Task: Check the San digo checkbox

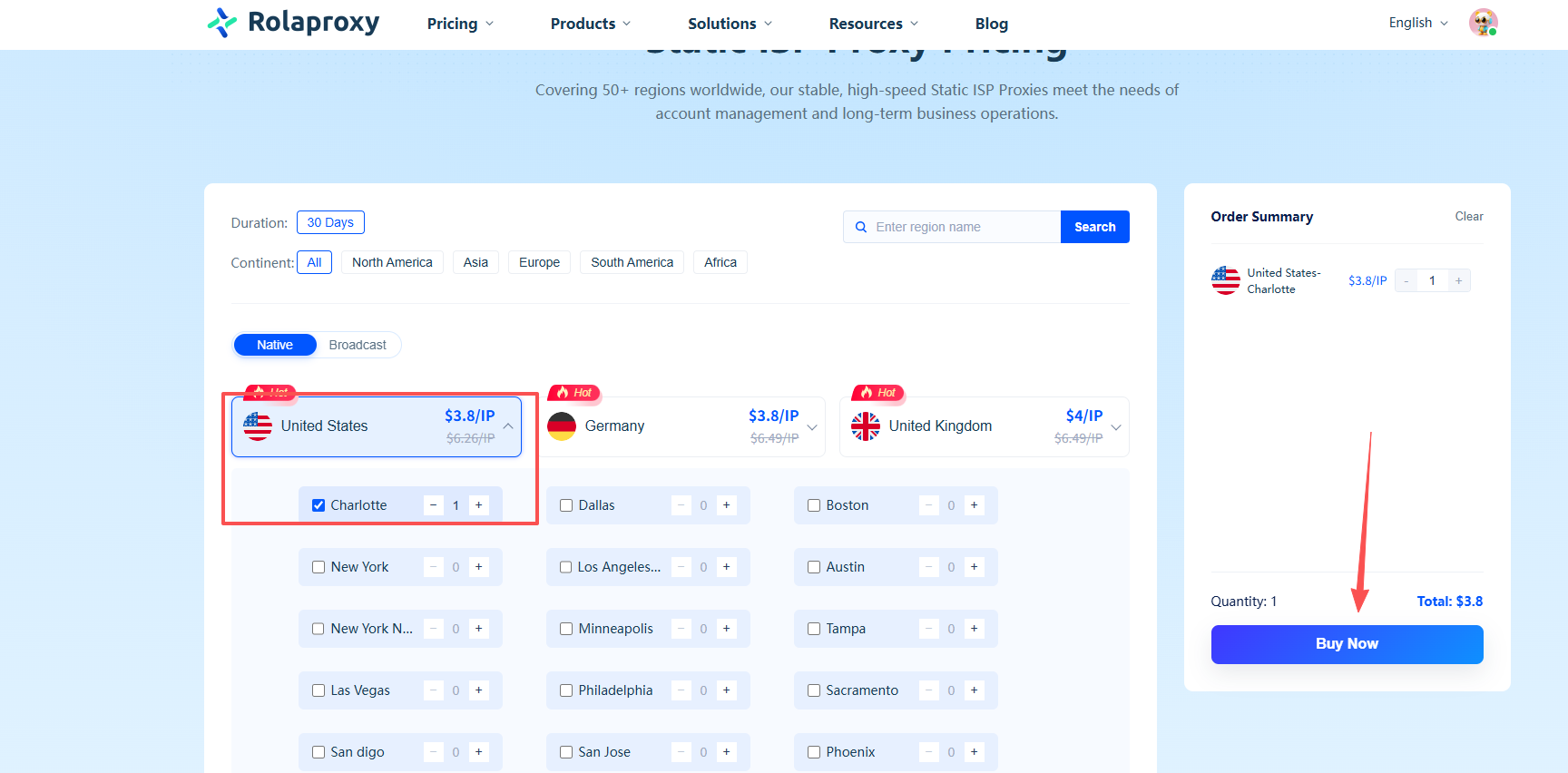Action: pos(318,752)
